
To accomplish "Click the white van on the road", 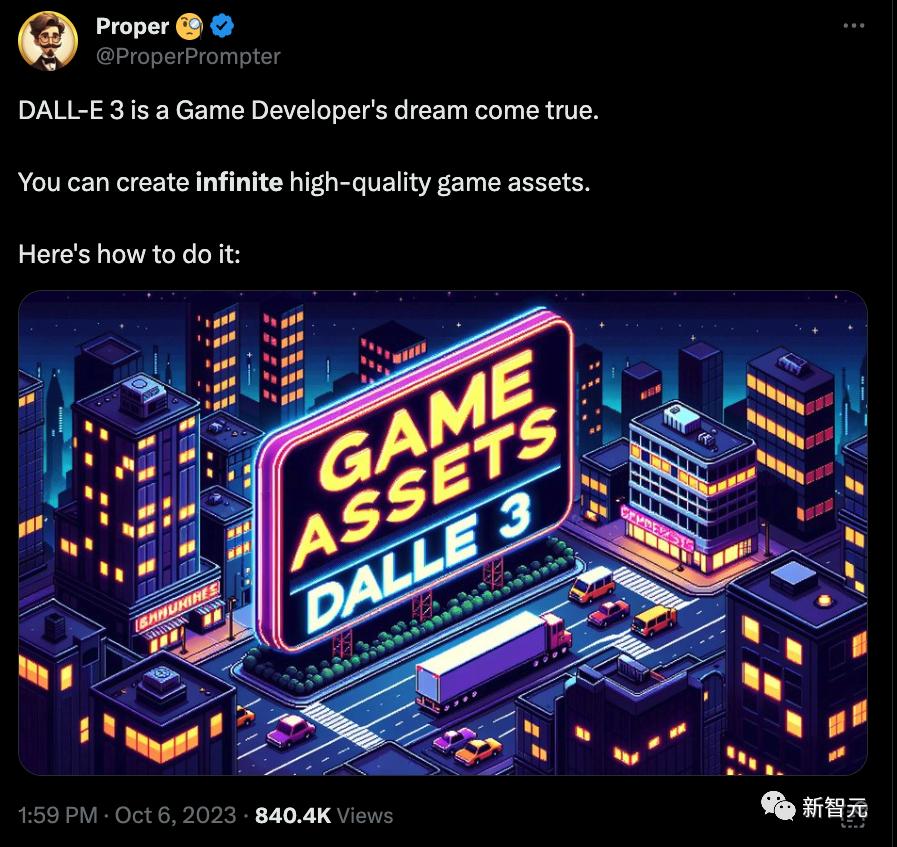I will click(x=591, y=582).
